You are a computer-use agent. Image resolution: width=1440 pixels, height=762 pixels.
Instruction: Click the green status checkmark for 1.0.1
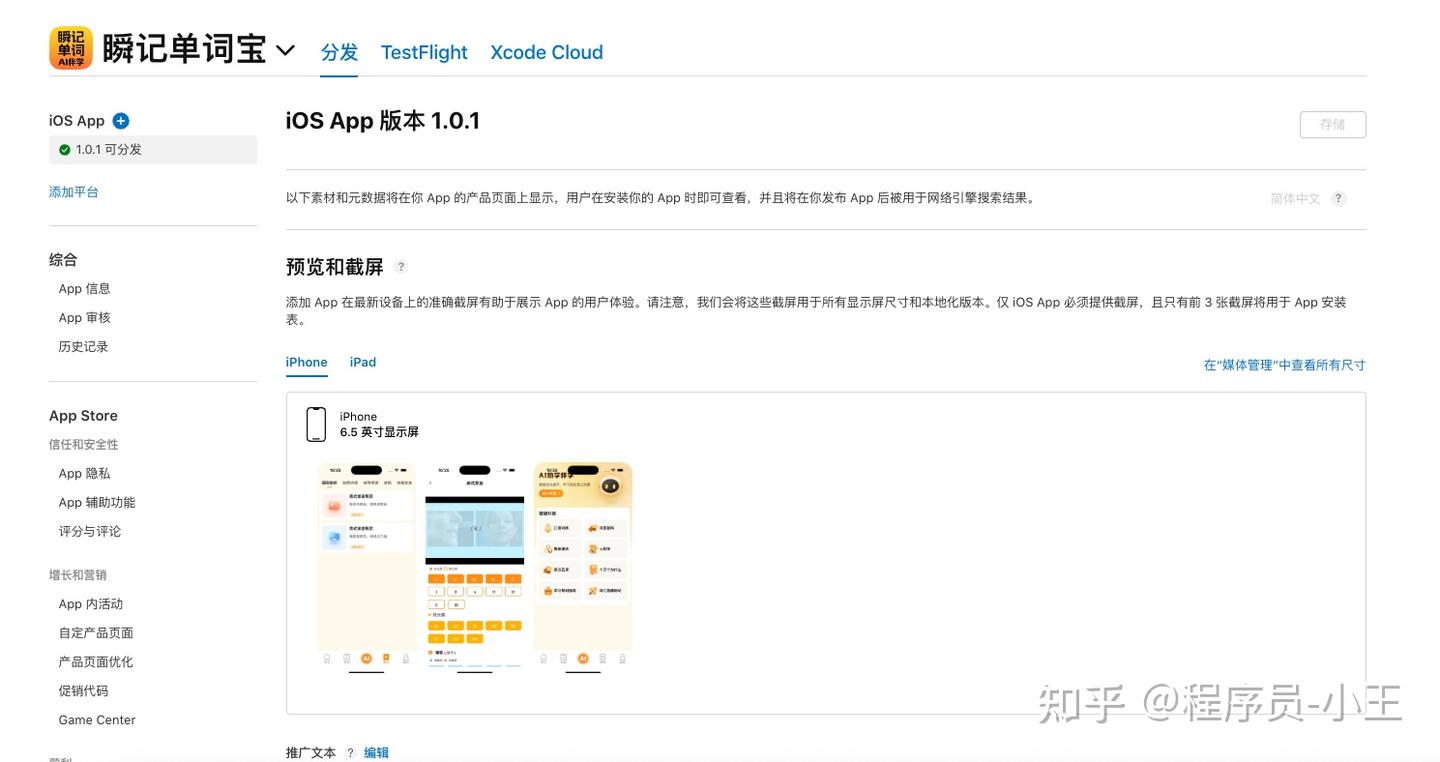(65, 150)
